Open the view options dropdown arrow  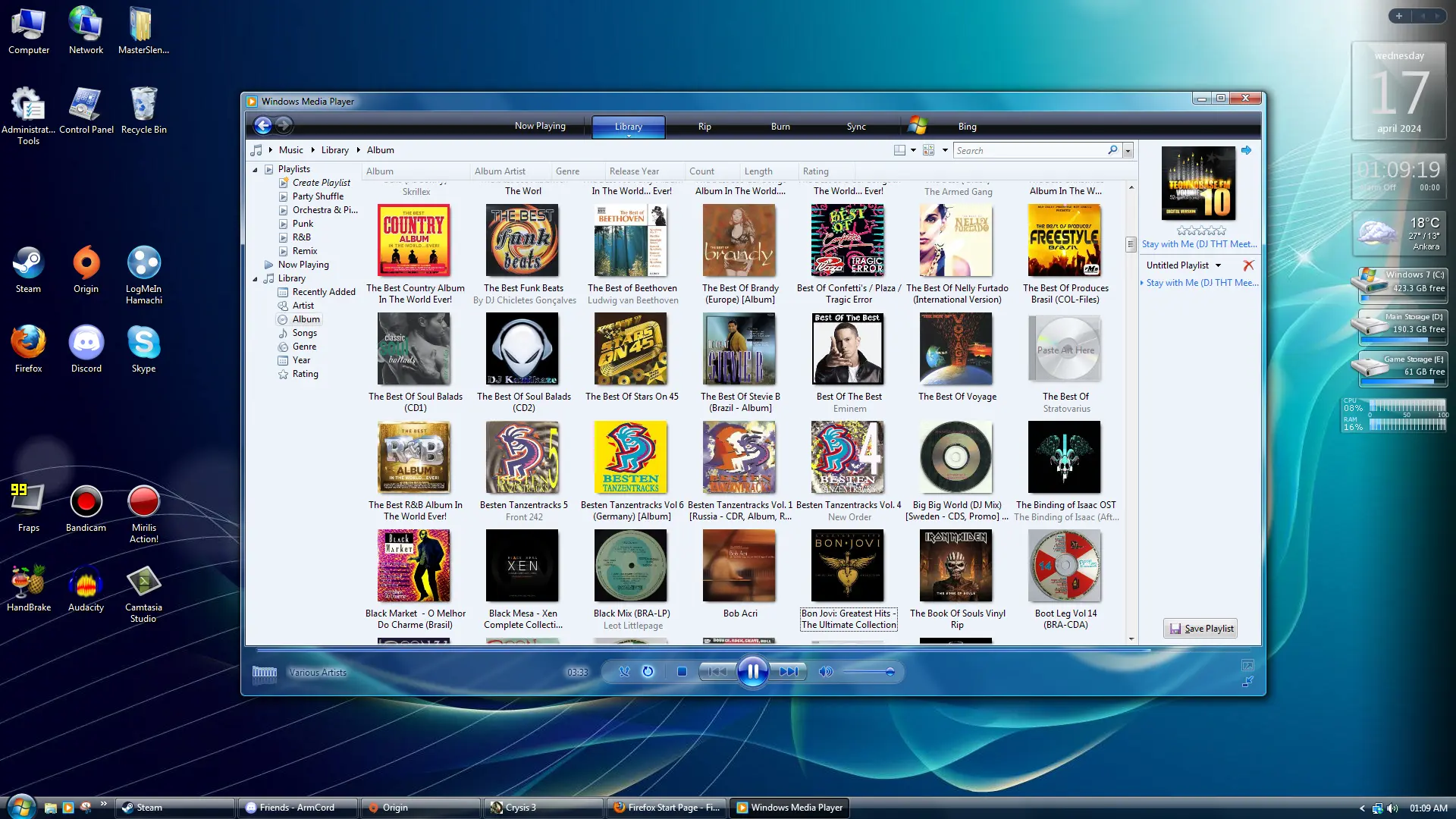click(x=945, y=150)
